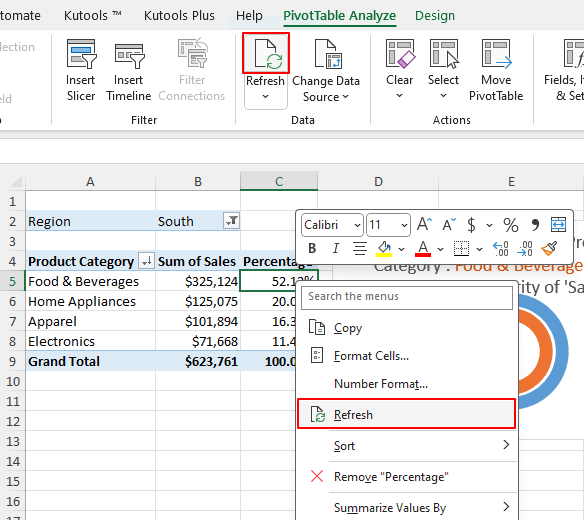The height and width of the screenshot is (520, 584).
Task: Expand the Clear dropdown arrow
Action: click(399, 96)
